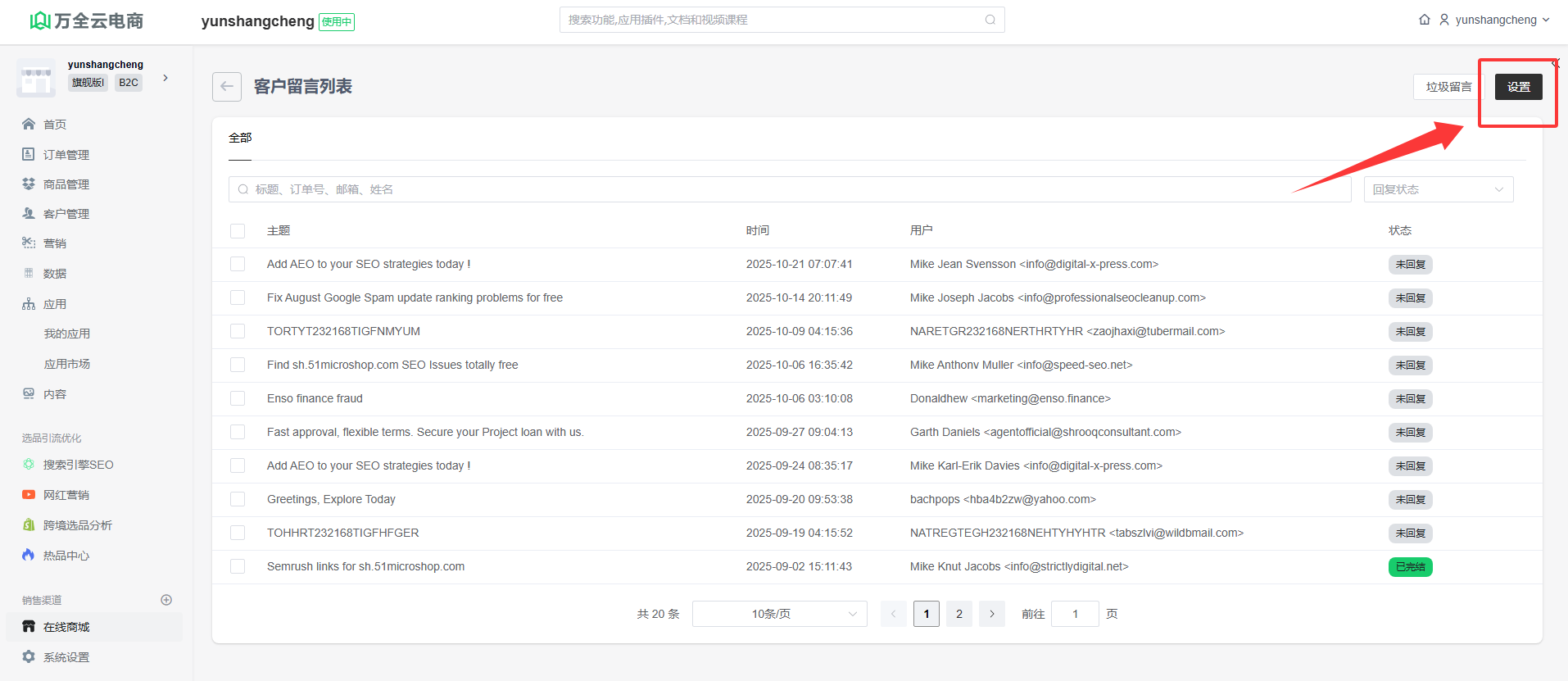1568x681 pixels.
Task: Click the 设置 button
Action: [1518, 87]
